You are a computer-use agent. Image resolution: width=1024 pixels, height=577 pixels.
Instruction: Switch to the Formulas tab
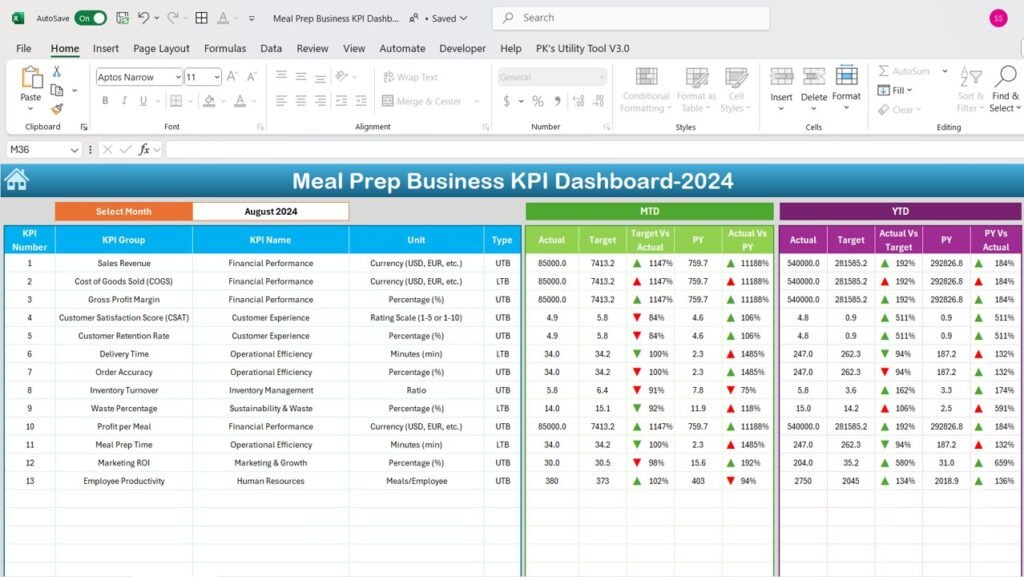coord(225,48)
